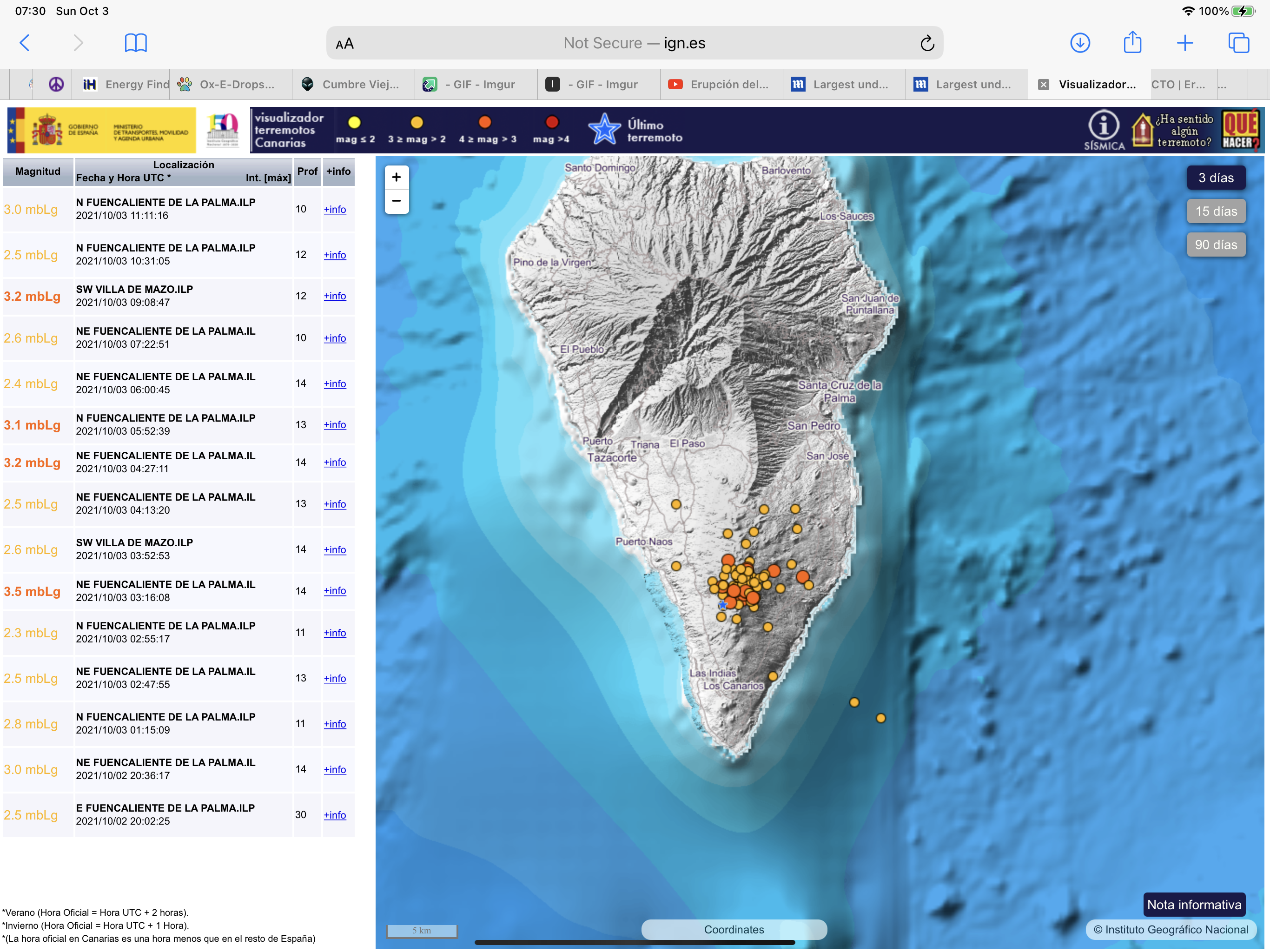Open the Nota informativa button

1194,905
